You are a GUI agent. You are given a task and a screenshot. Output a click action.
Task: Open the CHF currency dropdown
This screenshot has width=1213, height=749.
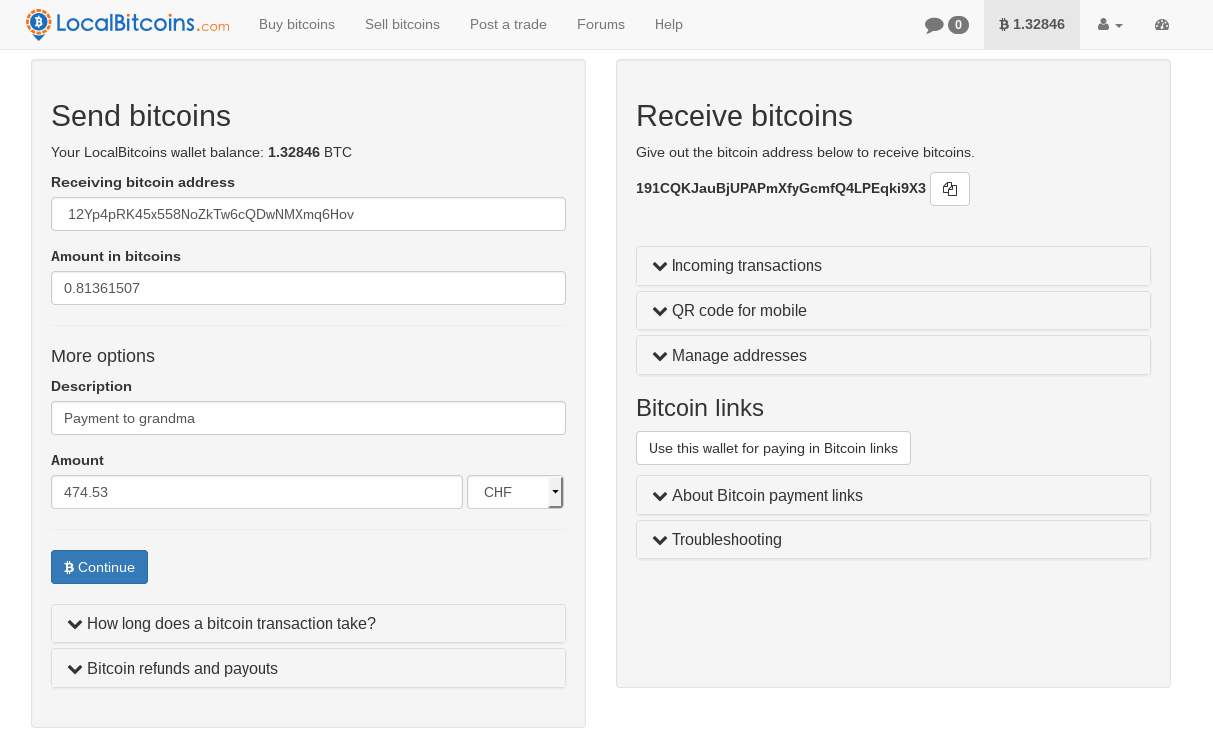pyautogui.click(x=515, y=491)
